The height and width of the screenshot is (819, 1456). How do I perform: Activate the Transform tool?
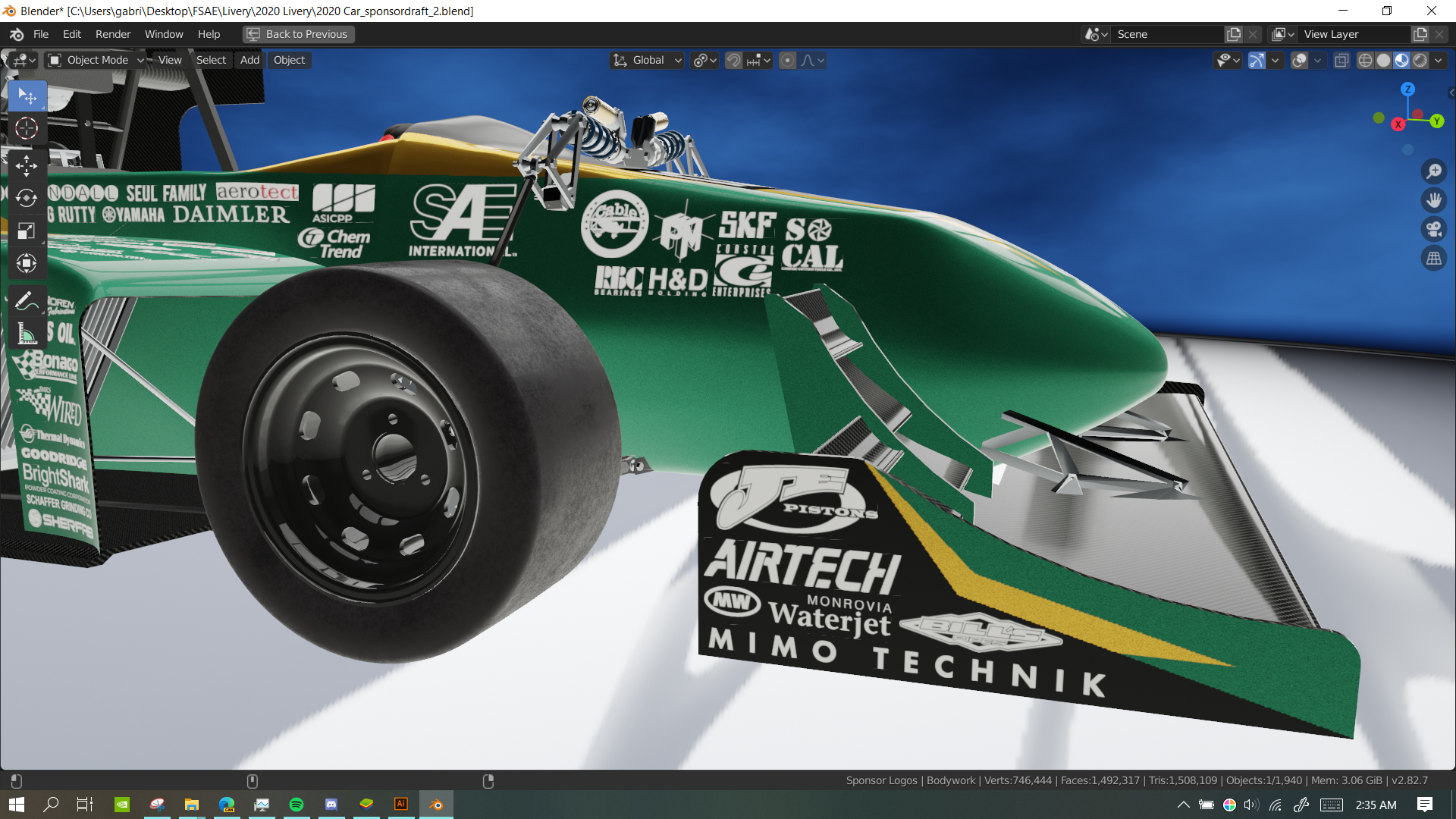coord(27,263)
